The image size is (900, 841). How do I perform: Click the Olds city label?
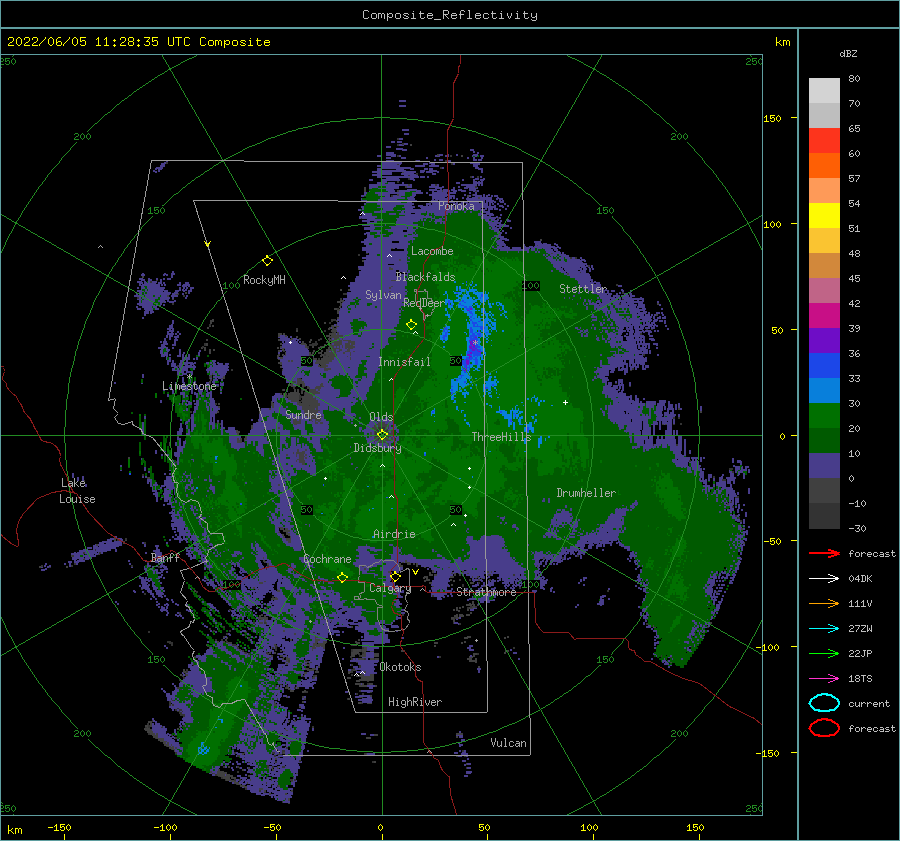(381, 417)
